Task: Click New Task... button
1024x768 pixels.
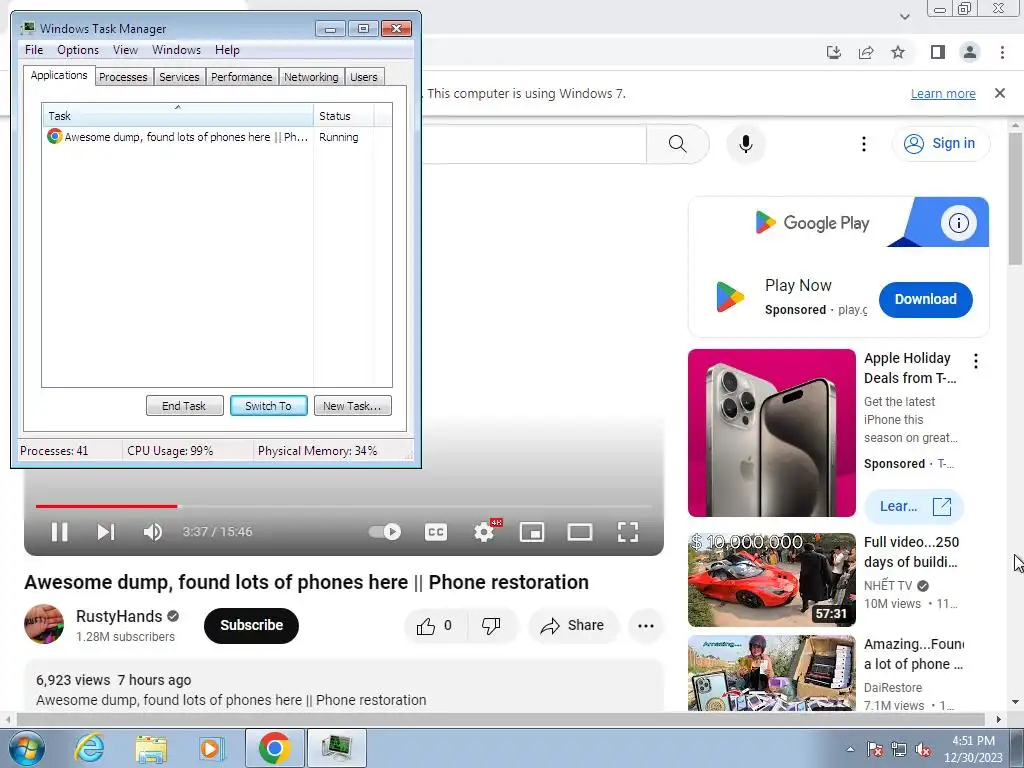Action: tap(353, 406)
